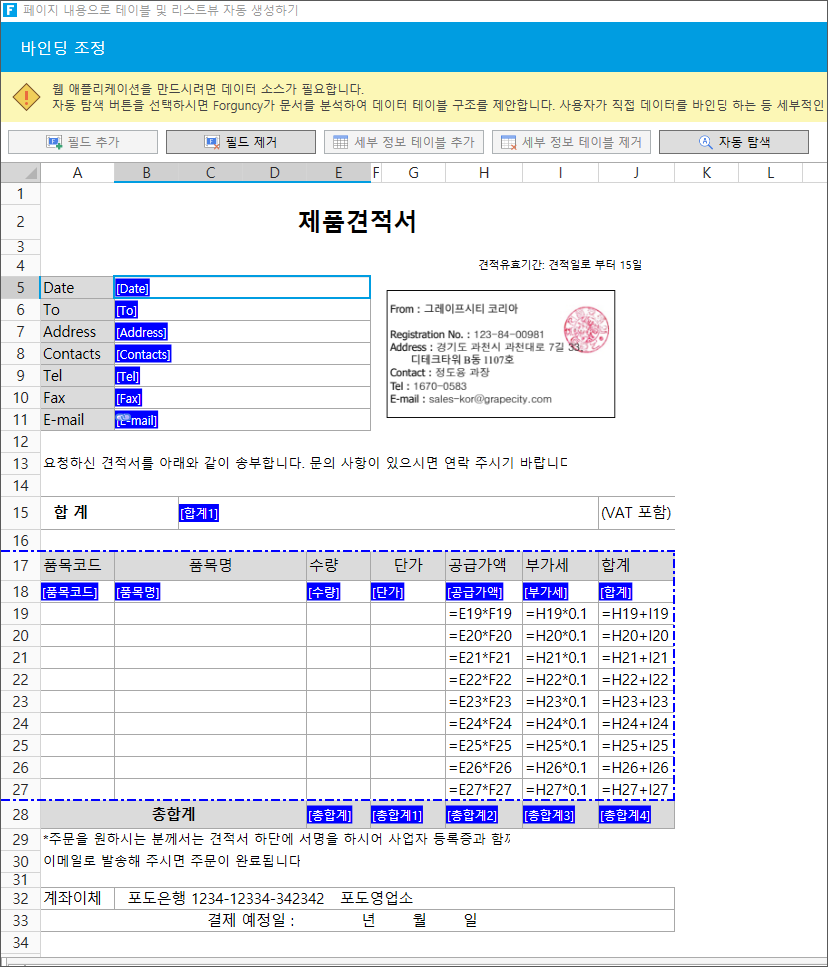Image resolution: width=828 pixels, height=967 pixels.
Task: Click column header H
Action: (x=484, y=173)
